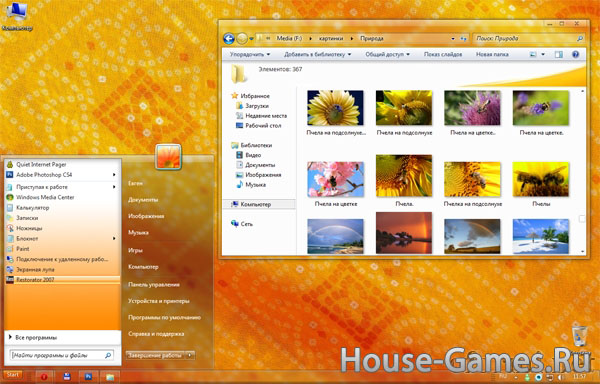
Task: Open the Explorer help question-mark icon
Action: 575,54
